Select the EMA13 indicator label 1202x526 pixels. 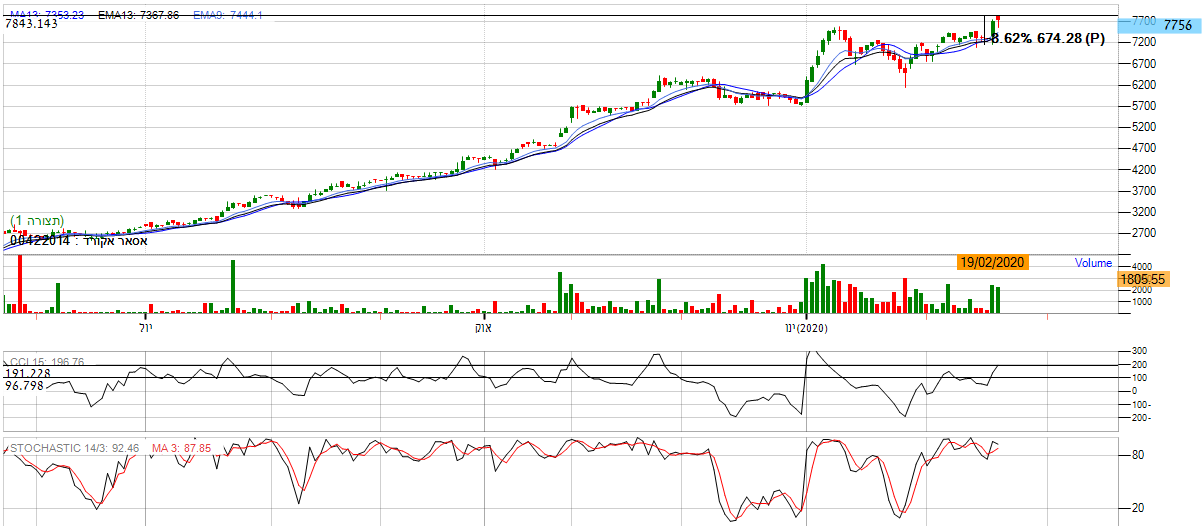(x=138, y=14)
